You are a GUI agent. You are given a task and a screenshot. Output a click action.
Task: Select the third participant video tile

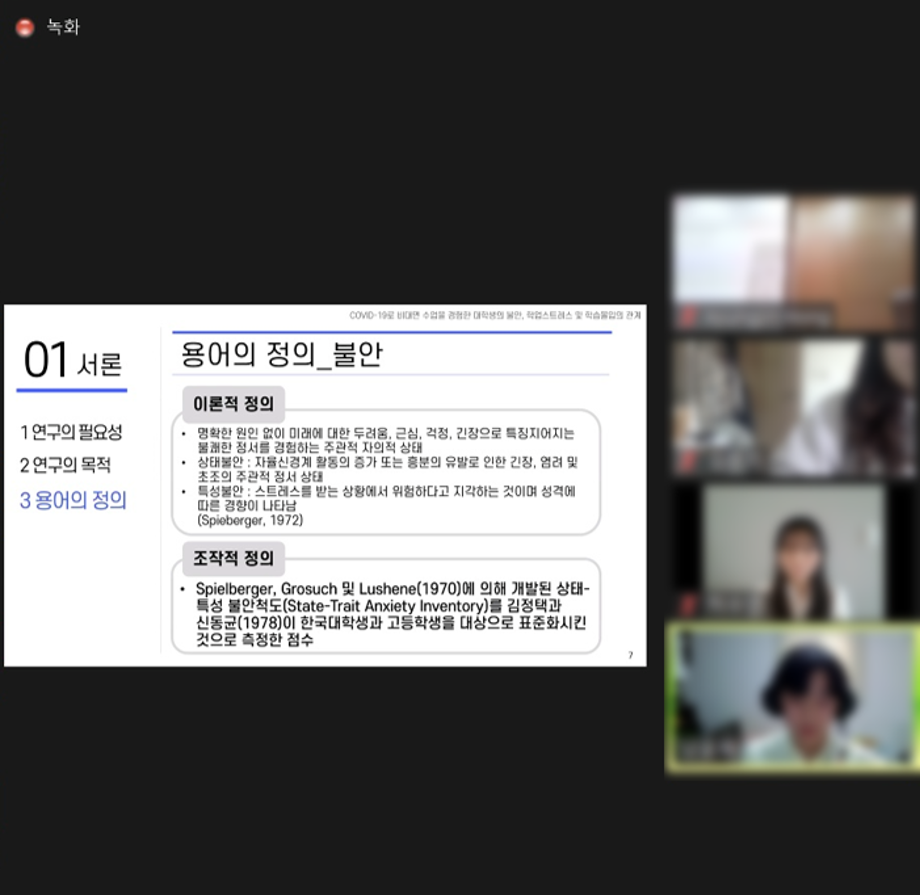793,552
